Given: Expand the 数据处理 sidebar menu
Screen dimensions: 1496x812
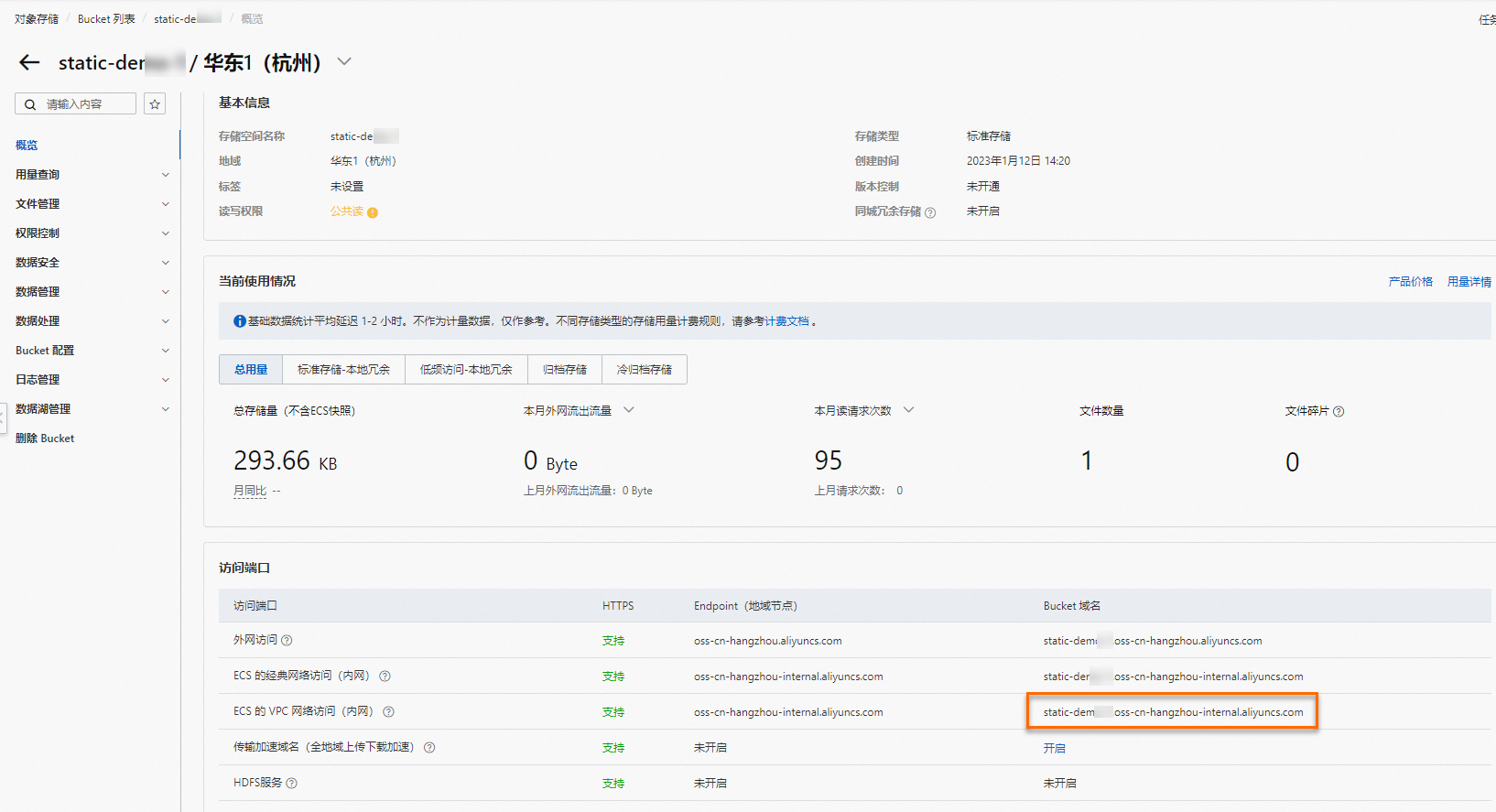Looking at the screenshot, I should point(166,321).
